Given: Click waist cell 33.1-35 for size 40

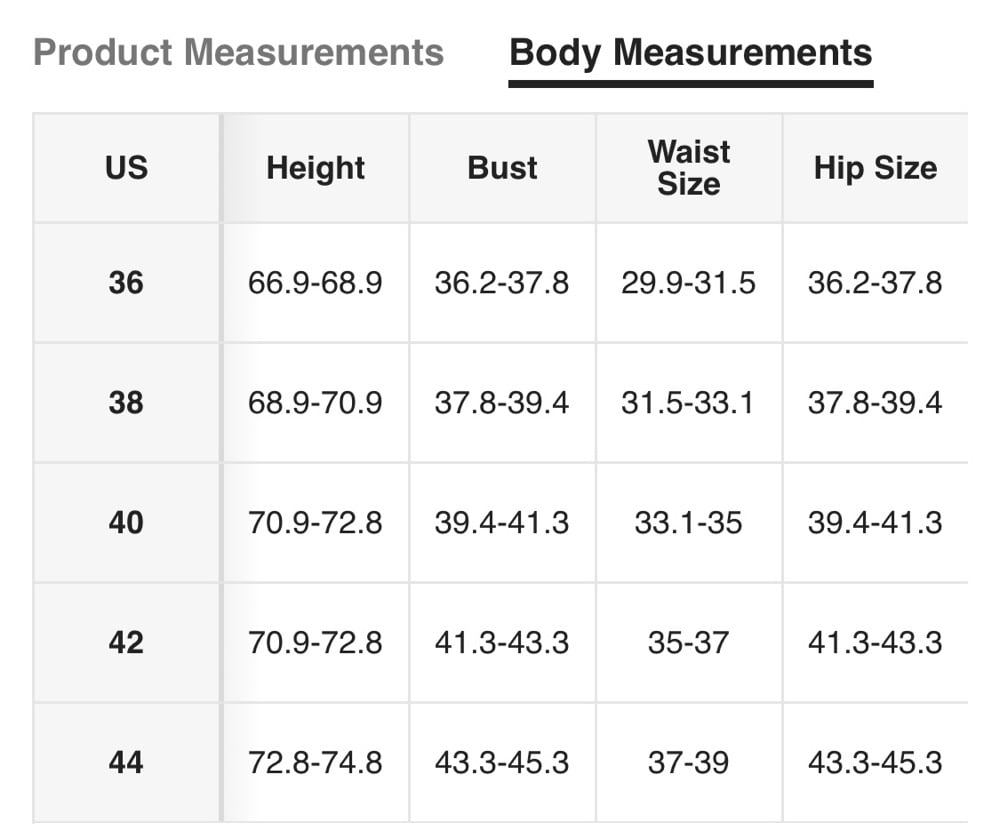Looking at the screenshot, I should pos(689,523).
